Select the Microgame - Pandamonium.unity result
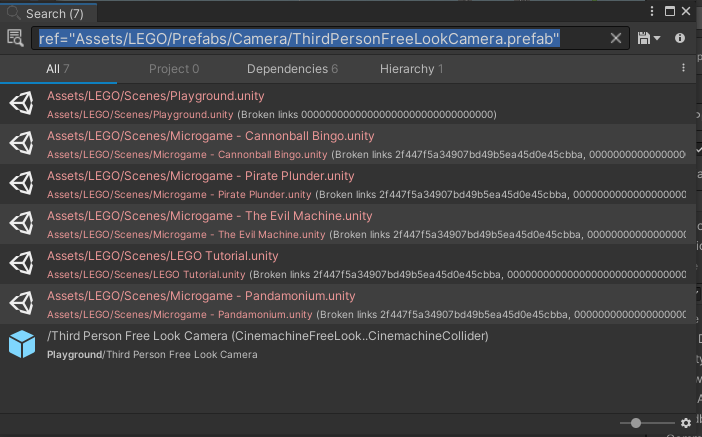 (x=201, y=296)
